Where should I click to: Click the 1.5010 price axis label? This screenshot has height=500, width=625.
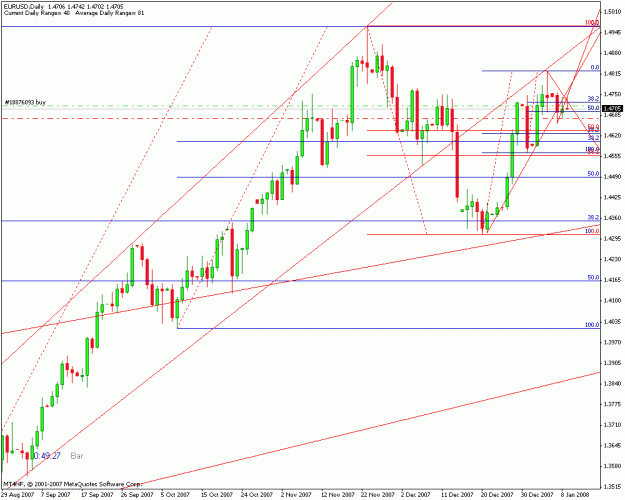(612, 12)
